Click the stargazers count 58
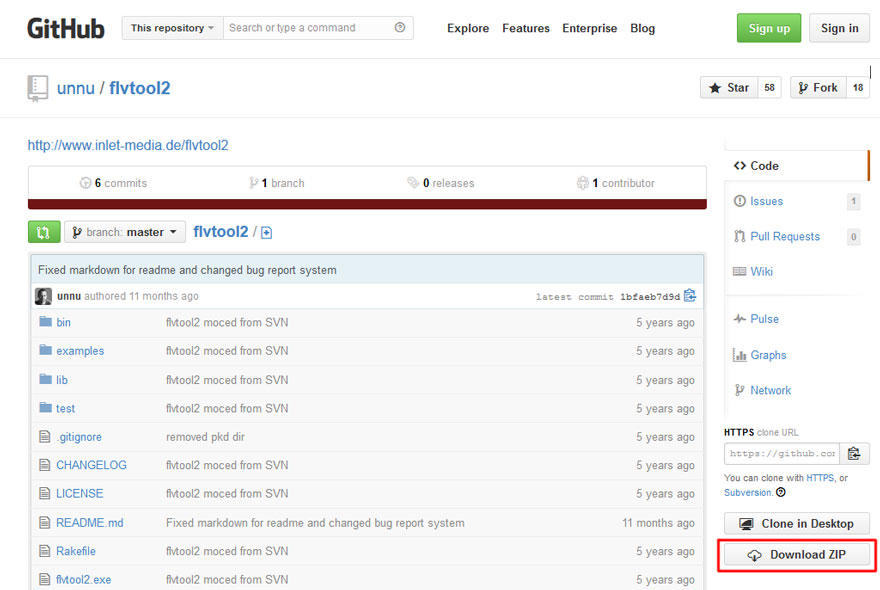The image size is (880, 590). point(769,88)
